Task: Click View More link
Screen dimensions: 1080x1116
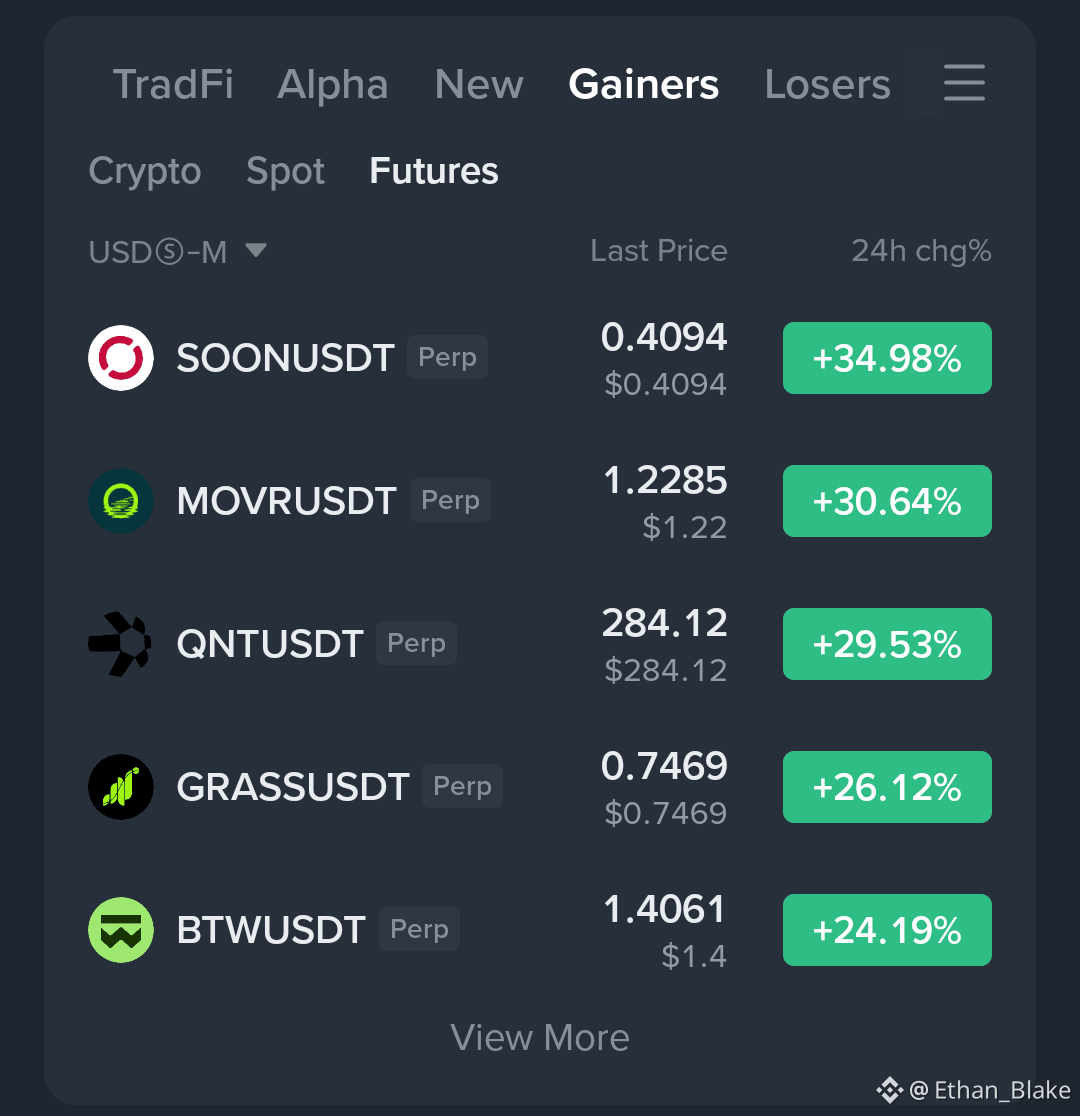Action: point(540,1038)
